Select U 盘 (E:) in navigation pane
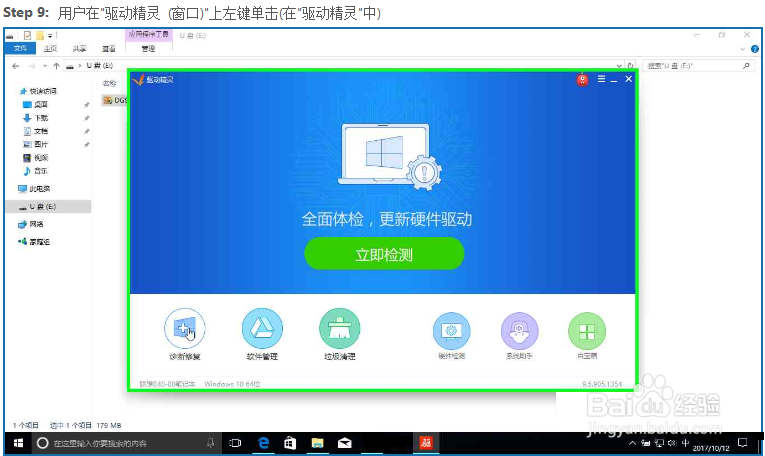This screenshot has width=765, height=456. point(48,207)
